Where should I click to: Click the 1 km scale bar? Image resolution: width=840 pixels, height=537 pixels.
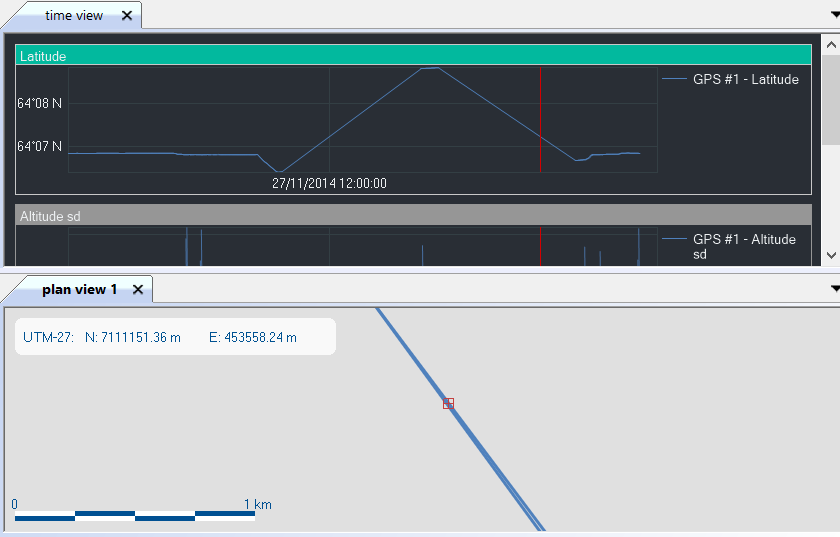point(134,516)
